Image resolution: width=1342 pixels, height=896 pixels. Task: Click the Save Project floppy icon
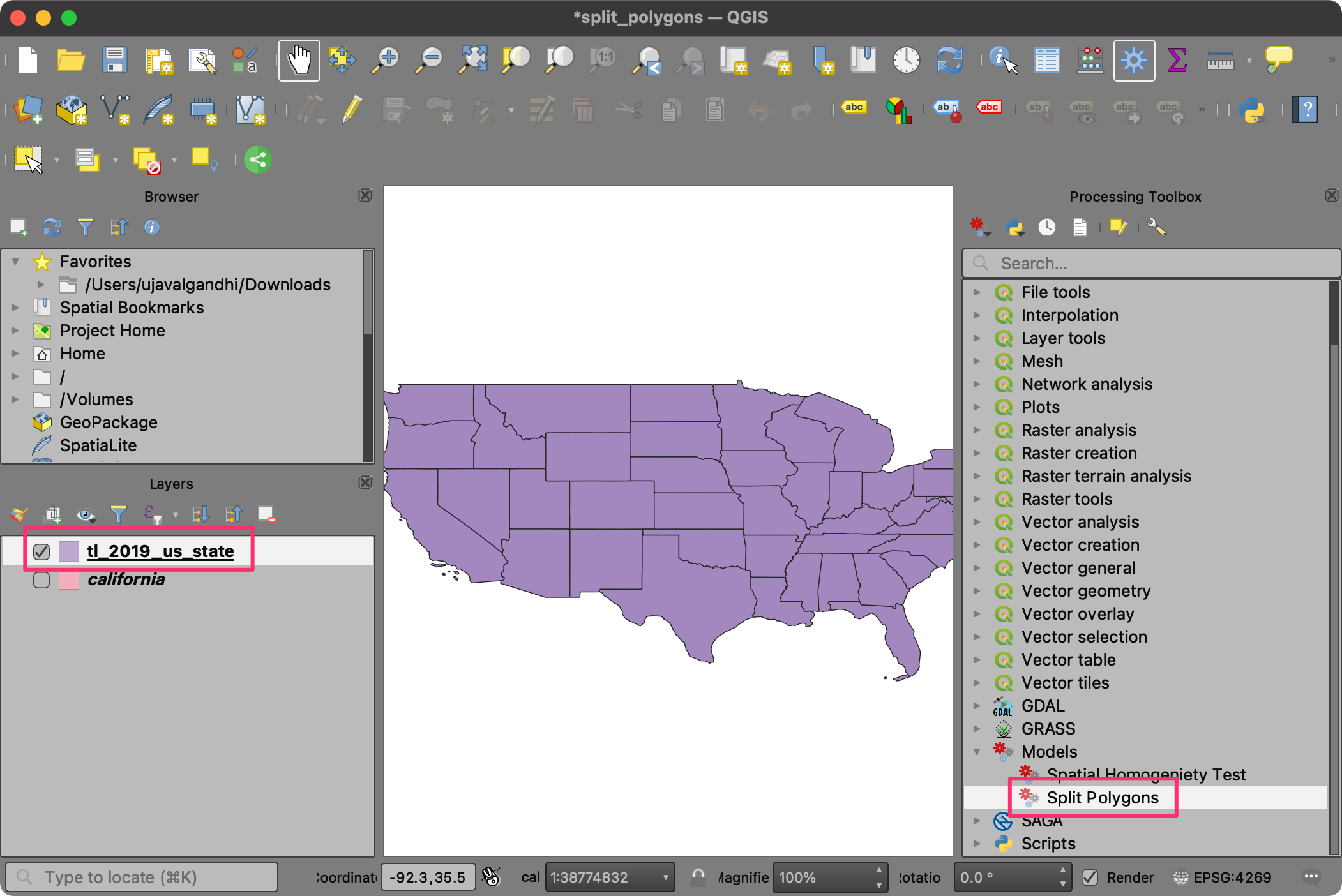click(114, 61)
